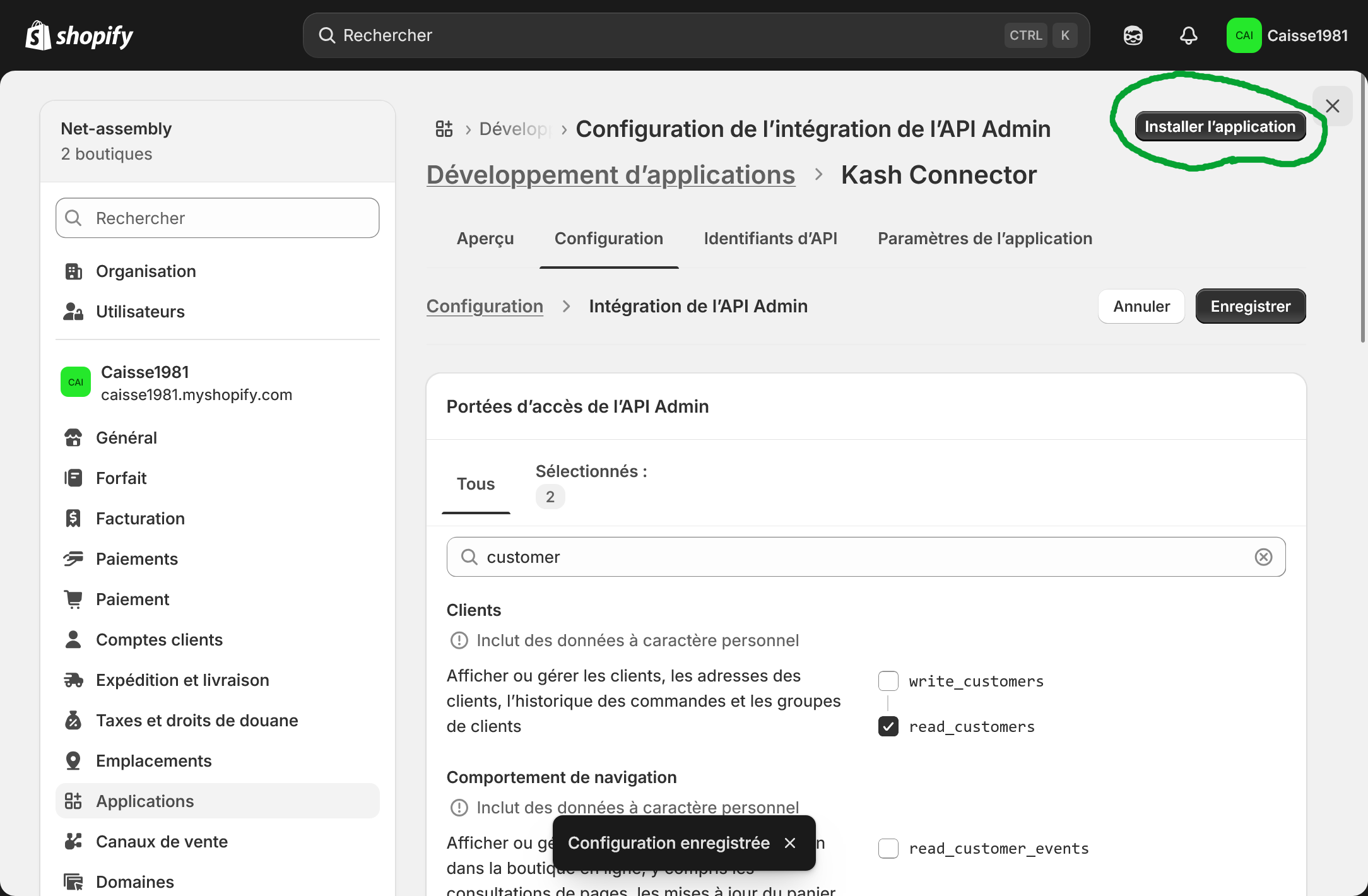Open the Paiement checkout settings
The height and width of the screenshot is (896, 1368).
(x=217, y=599)
